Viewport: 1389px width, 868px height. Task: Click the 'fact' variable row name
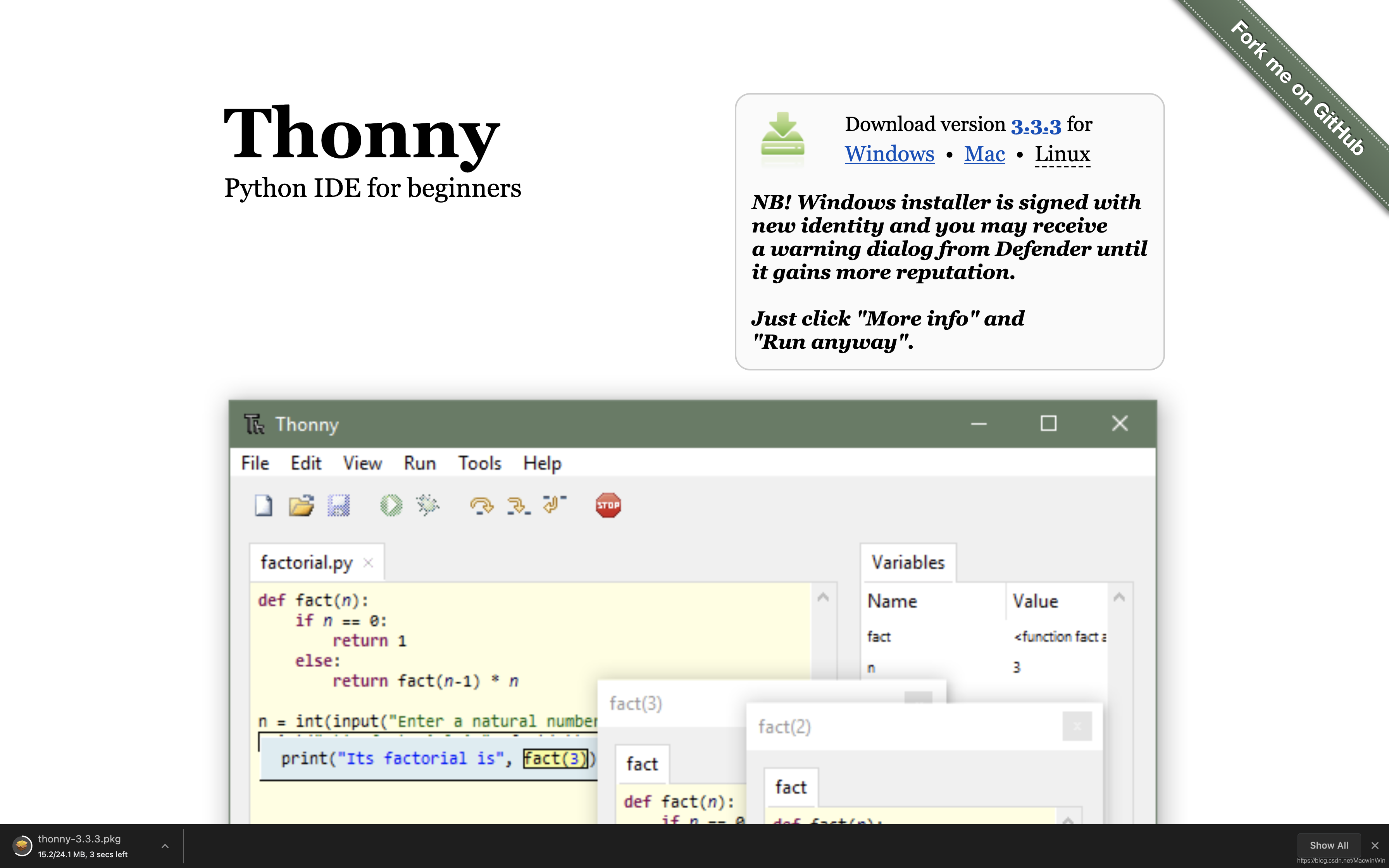coord(879,637)
